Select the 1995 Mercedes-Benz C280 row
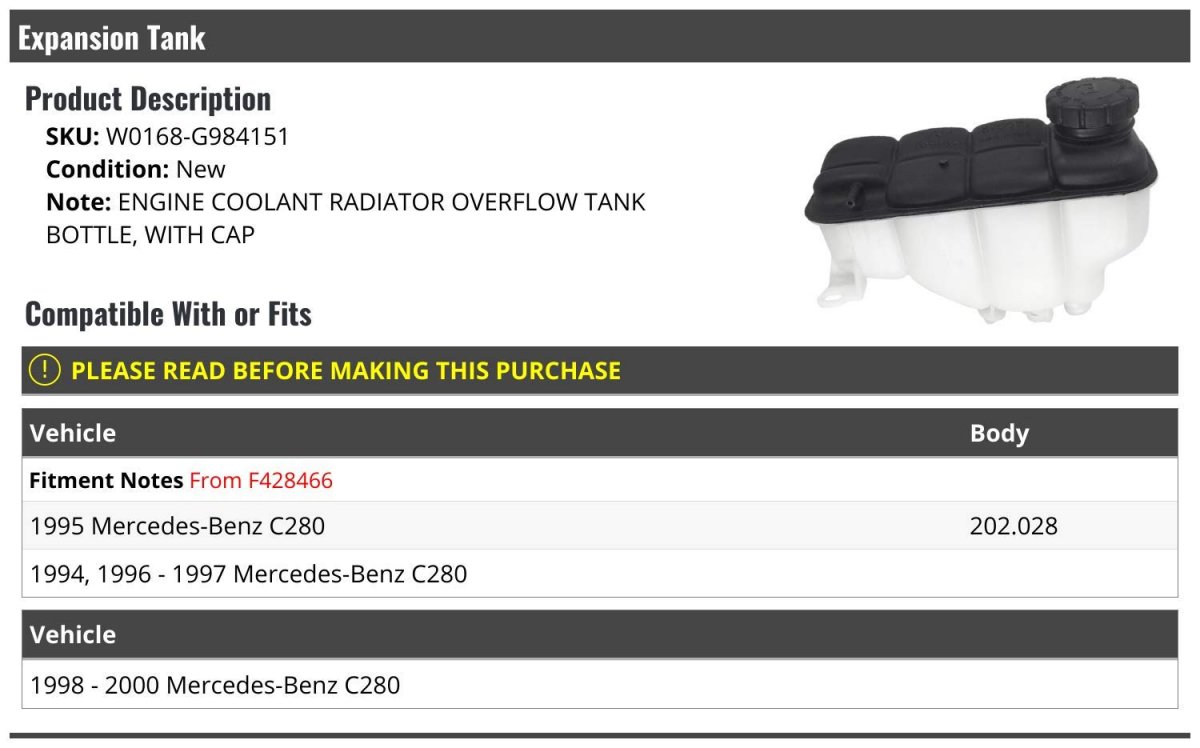This screenshot has height=748, width=1200. pos(600,525)
